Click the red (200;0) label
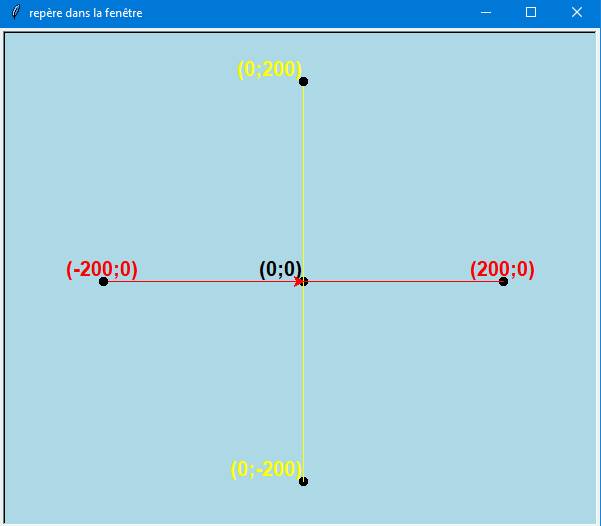Viewport: 601px width, 526px height. (502, 269)
